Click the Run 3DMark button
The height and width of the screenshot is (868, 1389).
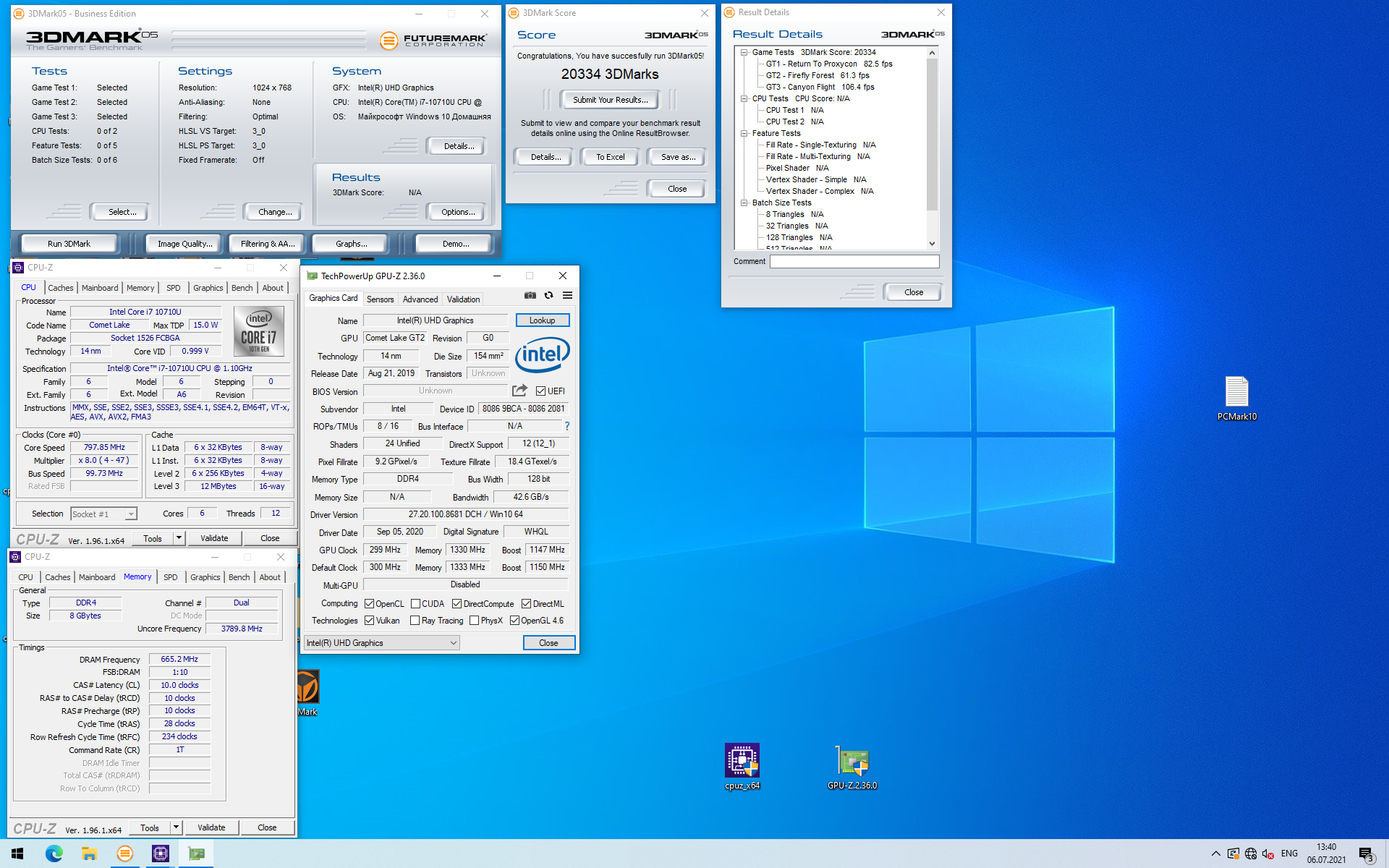pyautogui.click(x=69, y=244)
